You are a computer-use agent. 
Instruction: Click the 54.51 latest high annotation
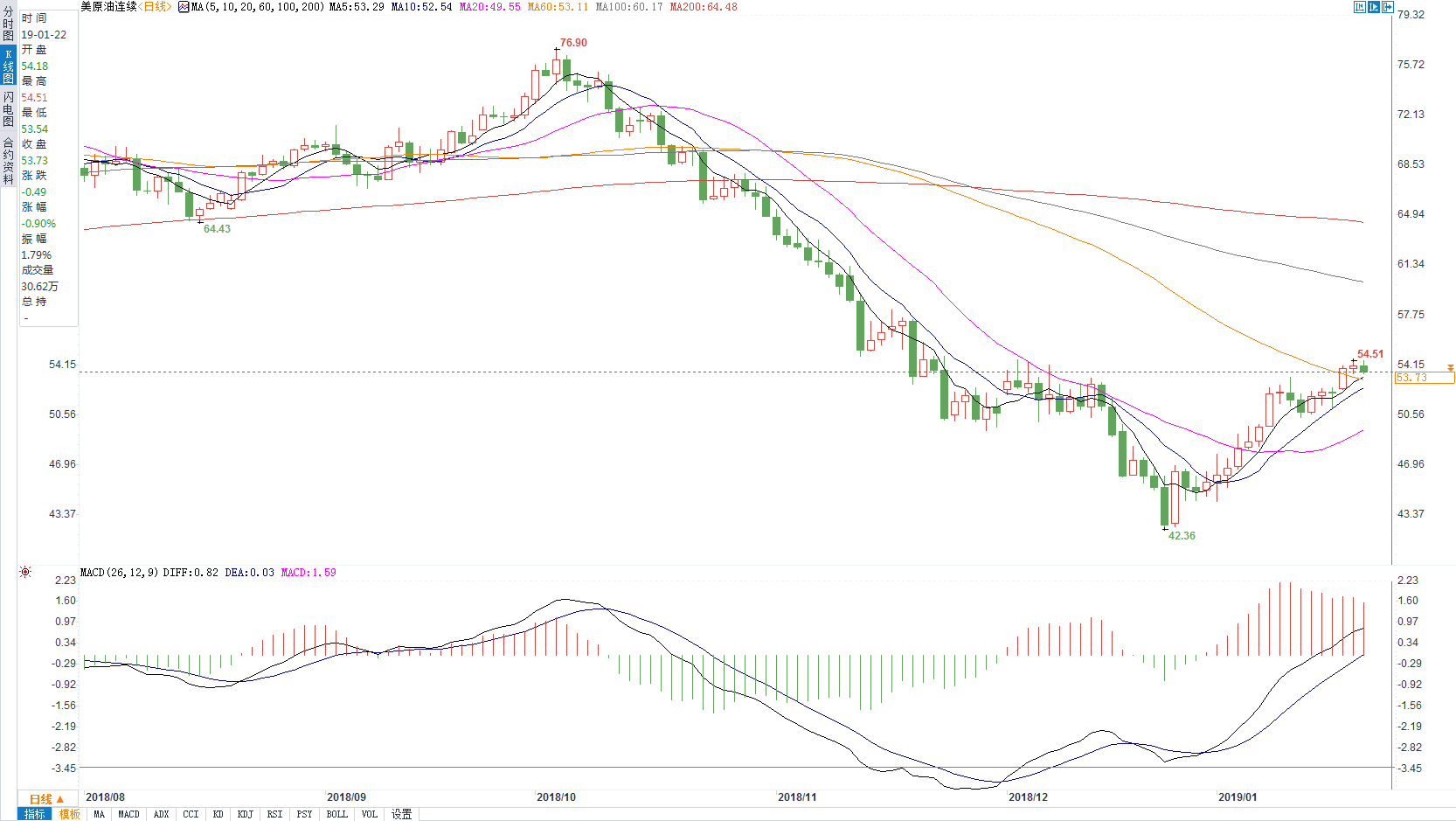[1370, 354]
